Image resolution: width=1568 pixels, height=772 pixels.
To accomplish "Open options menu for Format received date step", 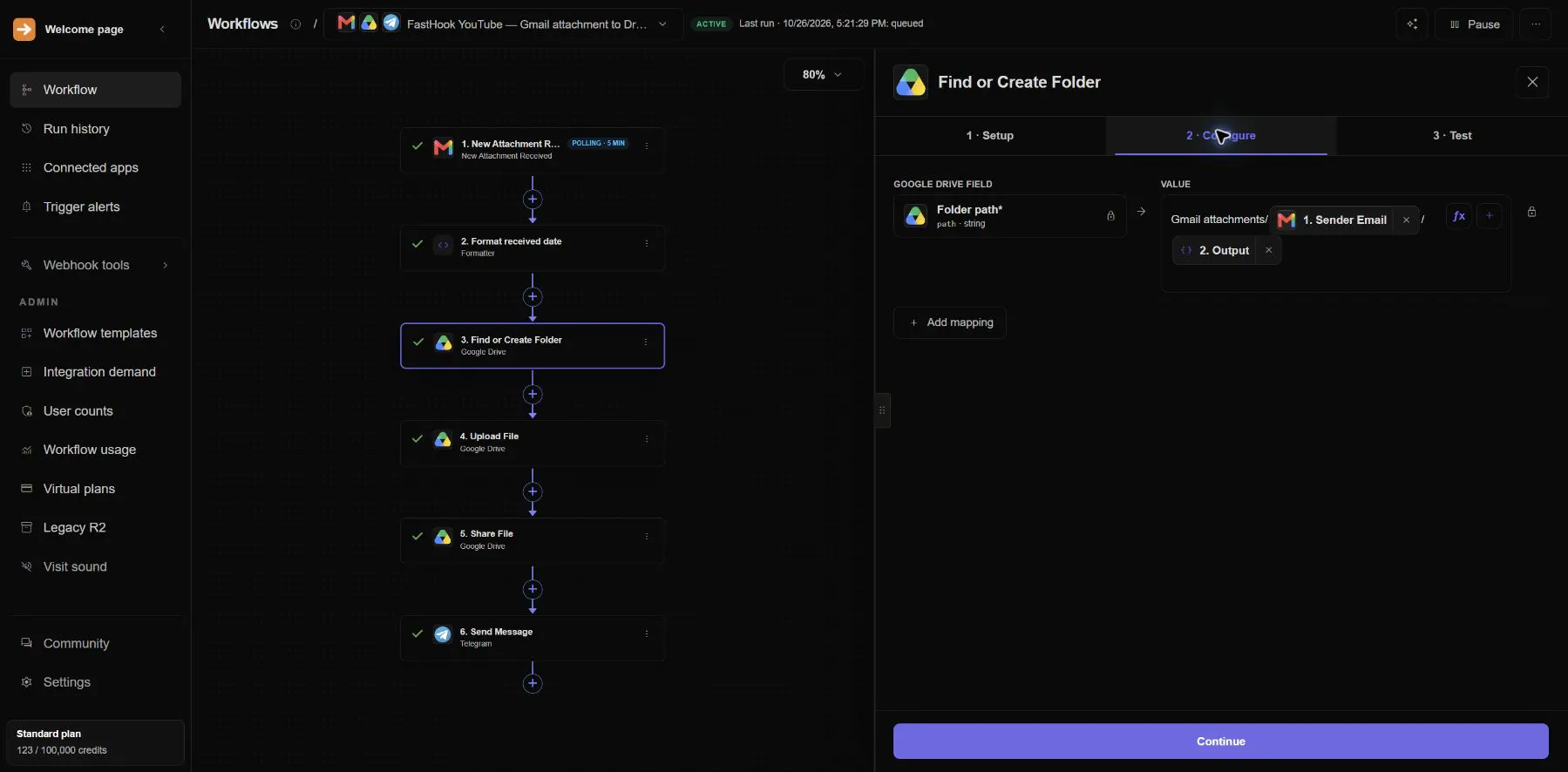I will 647,243.
